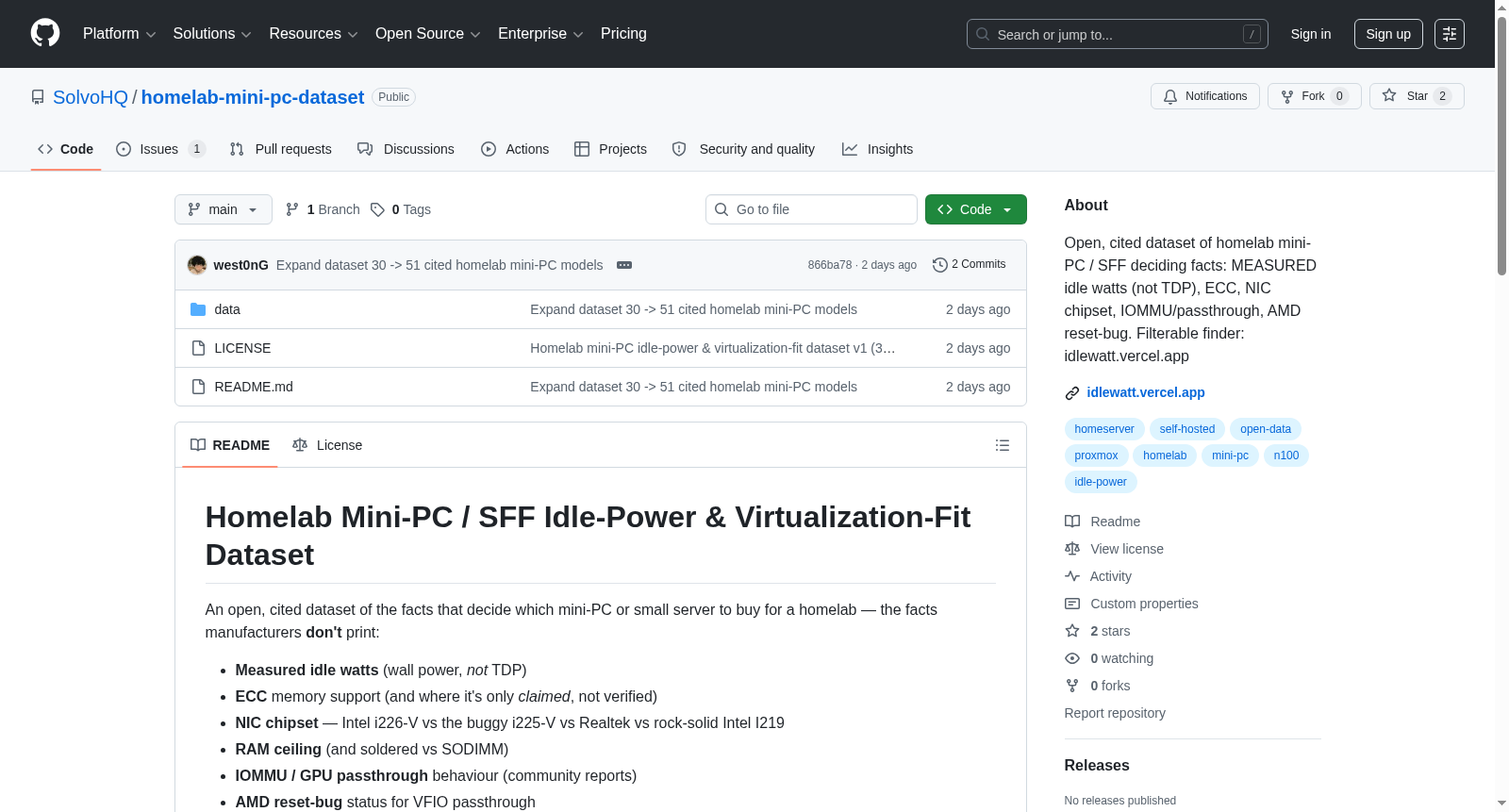Viewport: 1509px width, 812px height.
Task: Click the mini-pc topic tag
Action: (1230, 456)
